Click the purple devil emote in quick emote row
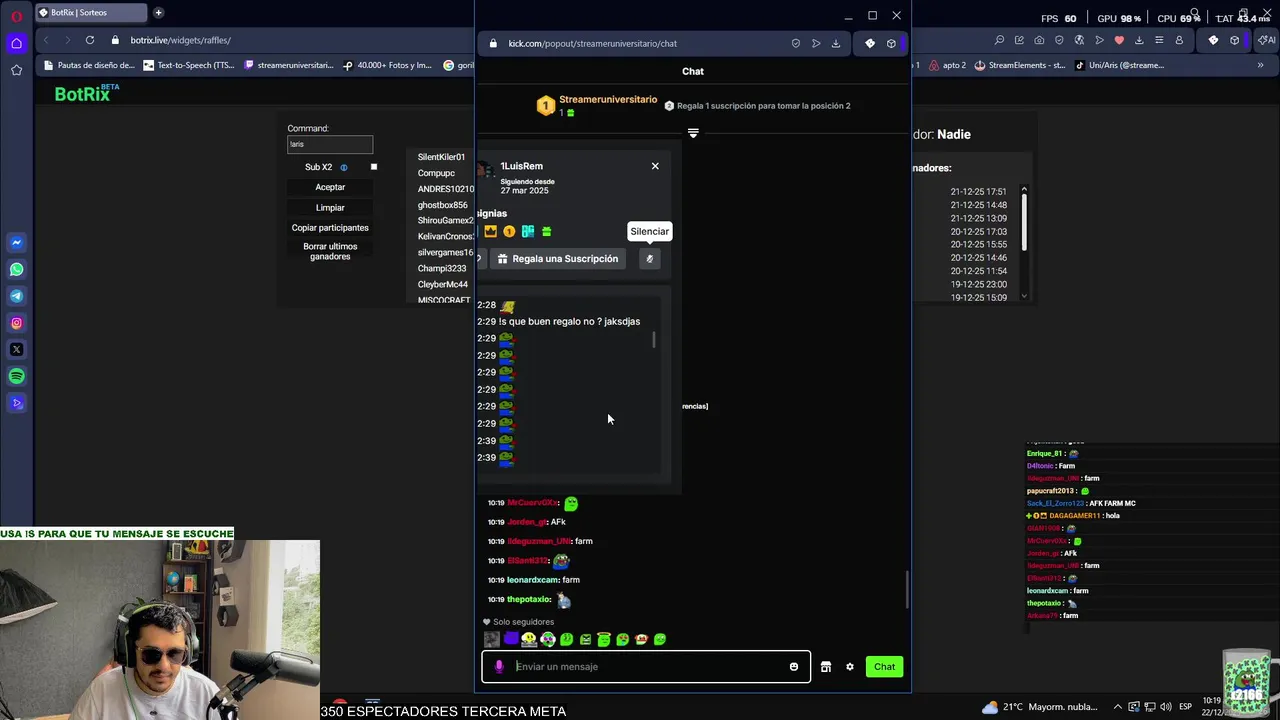This screenshot has height=720, width=1280. point(511,639)
